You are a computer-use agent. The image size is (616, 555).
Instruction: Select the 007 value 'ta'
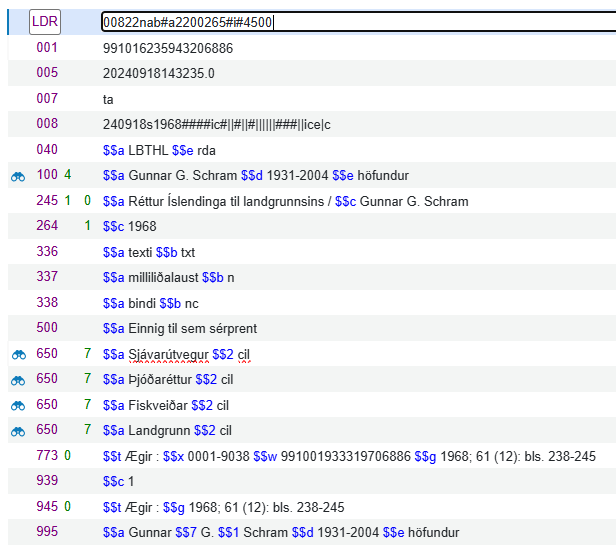coord(108,99)
